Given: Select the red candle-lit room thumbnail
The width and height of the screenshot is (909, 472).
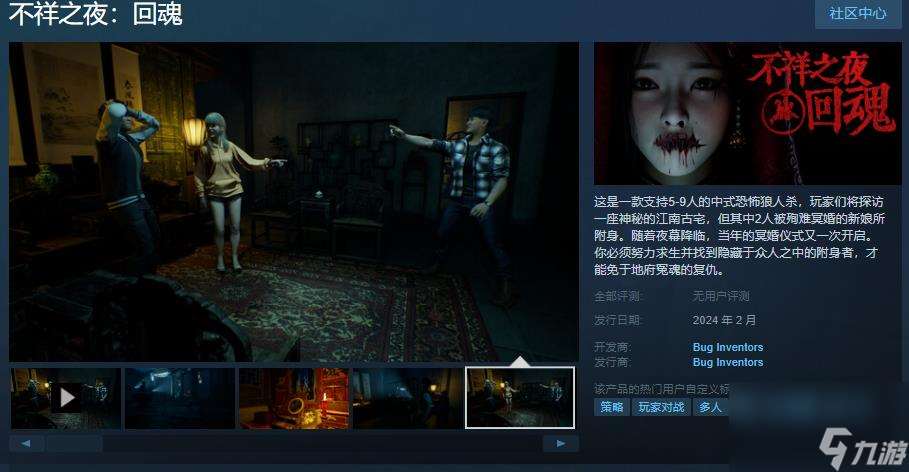Looking at the screenshot, I should 294,398.
